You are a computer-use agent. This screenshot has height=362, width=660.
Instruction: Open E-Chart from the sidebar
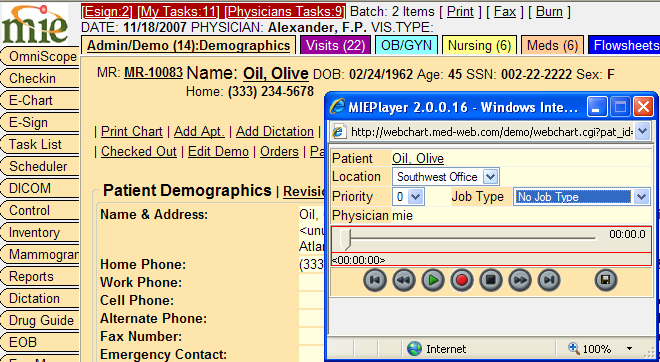40,100
